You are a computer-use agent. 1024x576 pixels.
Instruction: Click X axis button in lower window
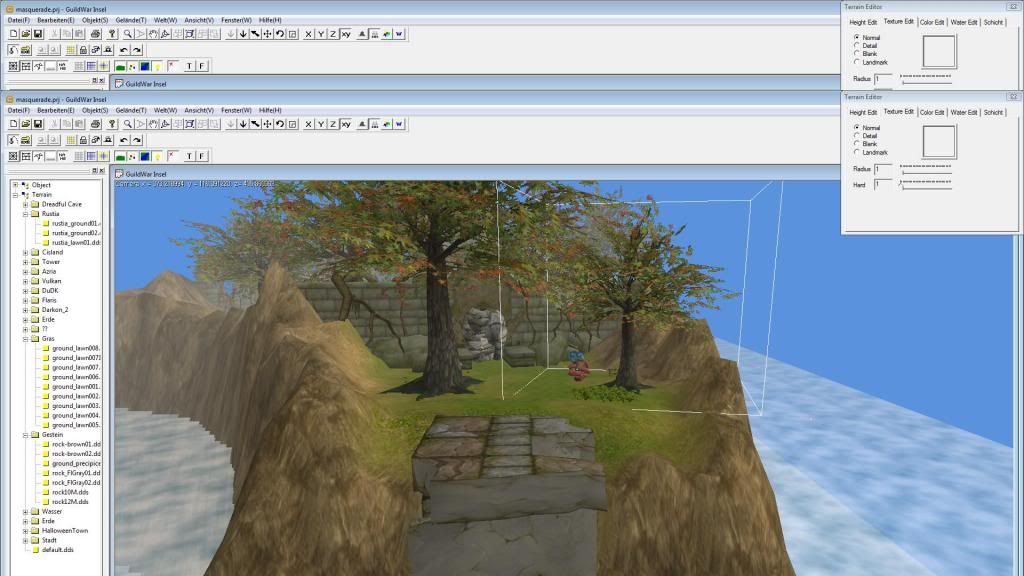[309, 124]
